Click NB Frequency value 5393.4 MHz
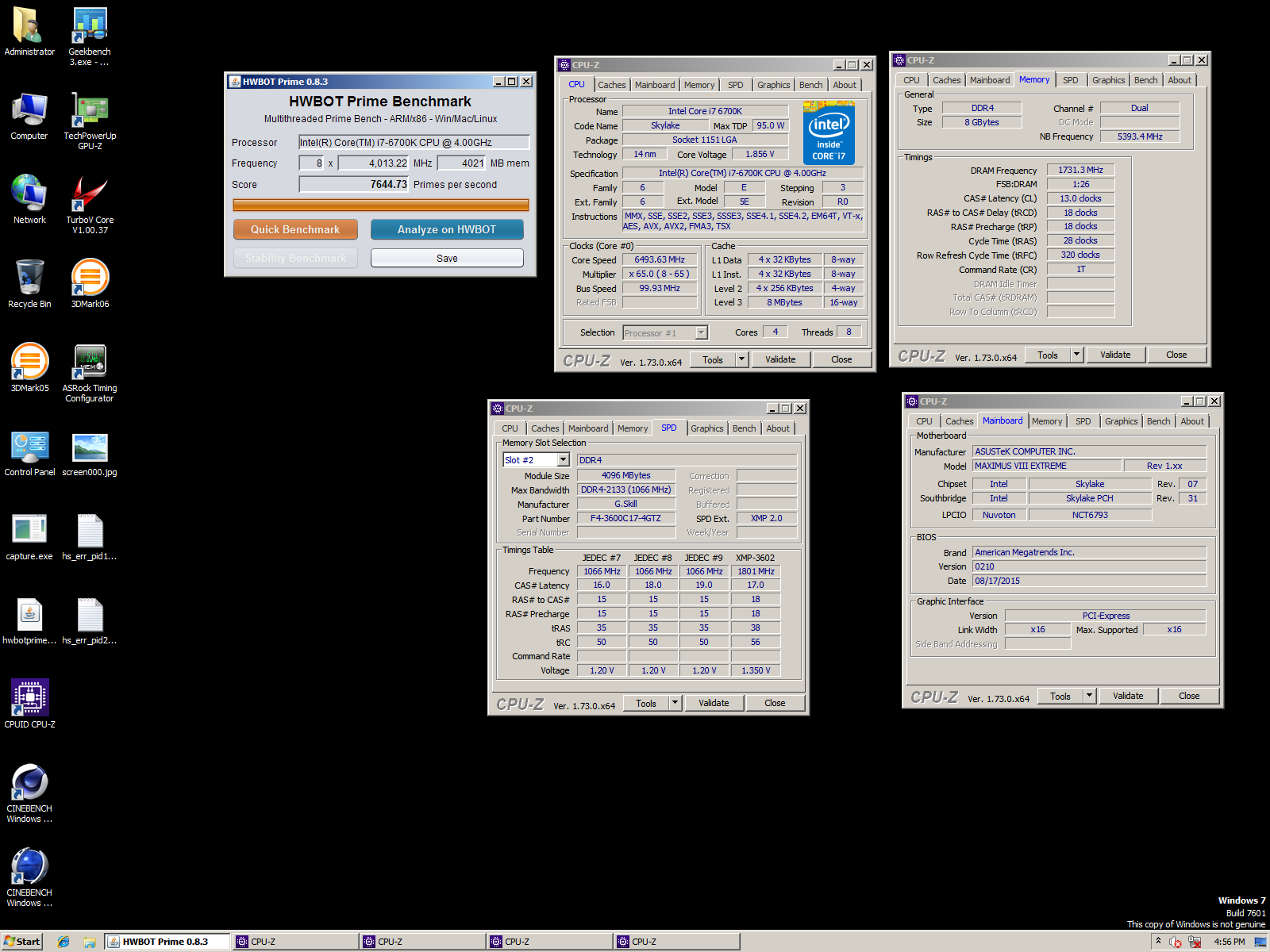1270x952 pixels. [1140, 136]
